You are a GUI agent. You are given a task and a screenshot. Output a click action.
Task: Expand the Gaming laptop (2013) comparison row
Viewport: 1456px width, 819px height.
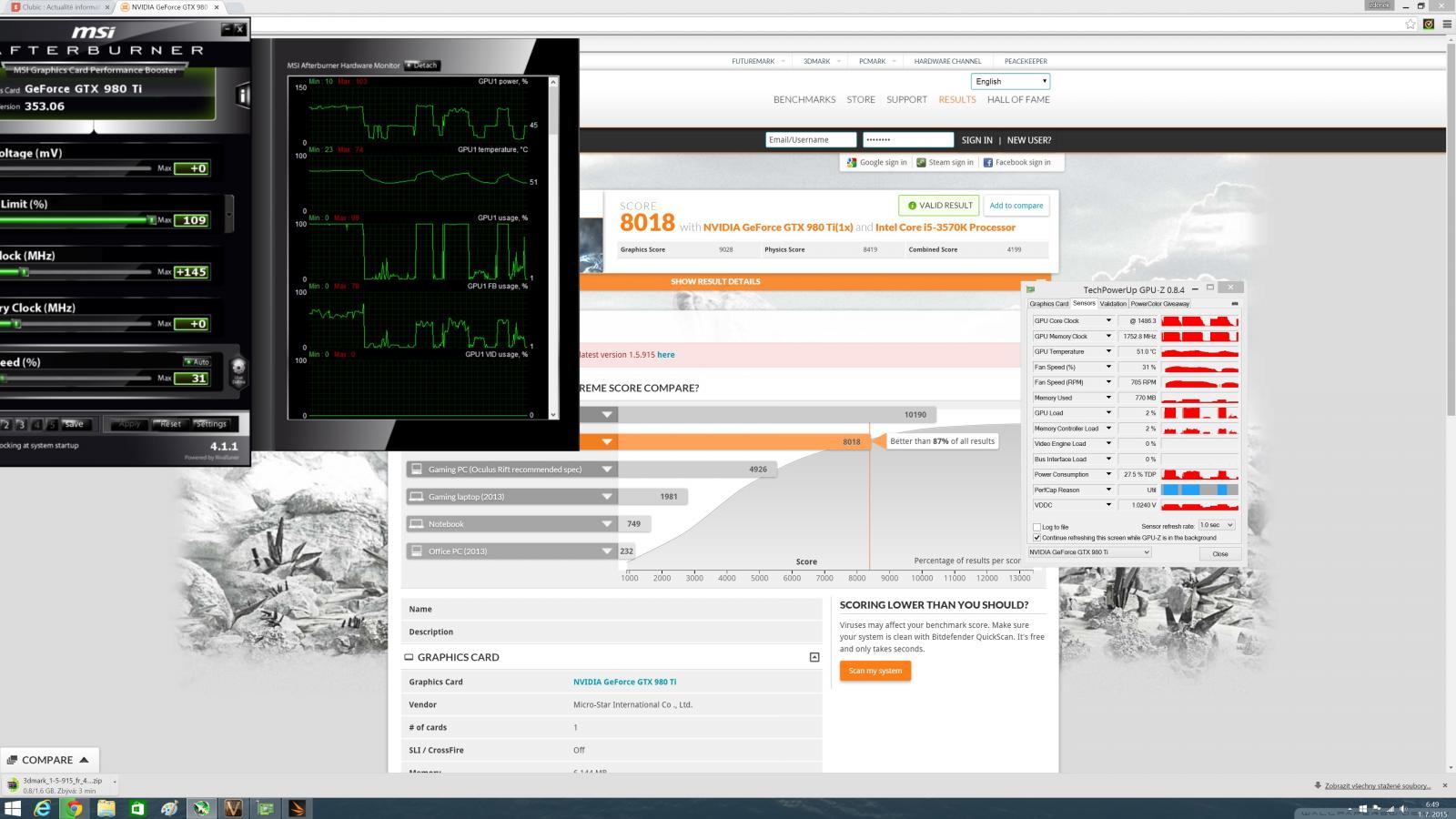pyautogui.click(x=607, y=497)
